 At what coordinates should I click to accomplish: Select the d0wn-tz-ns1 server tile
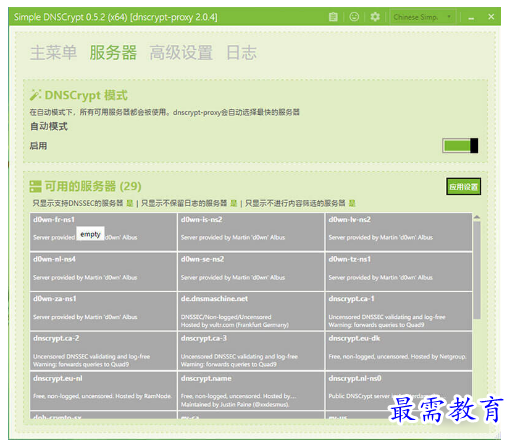[399, 271]
